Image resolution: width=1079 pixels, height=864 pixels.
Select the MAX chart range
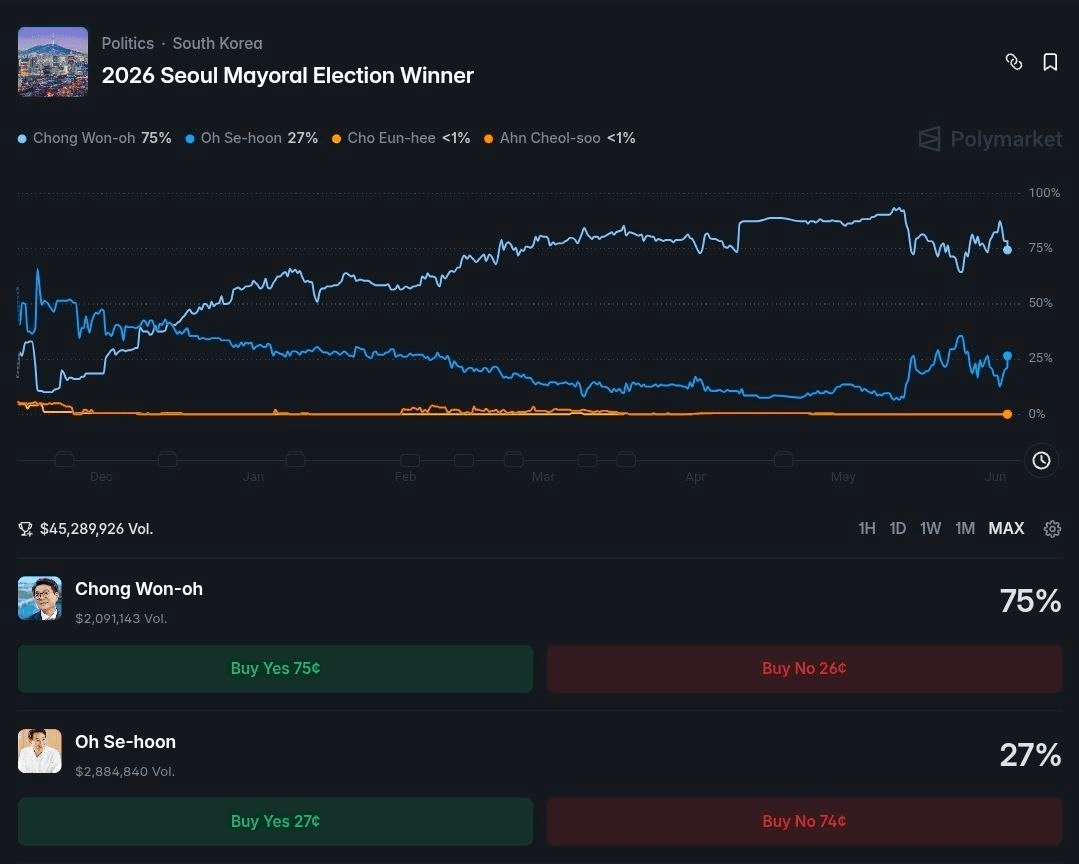(x=1006, y=528)
